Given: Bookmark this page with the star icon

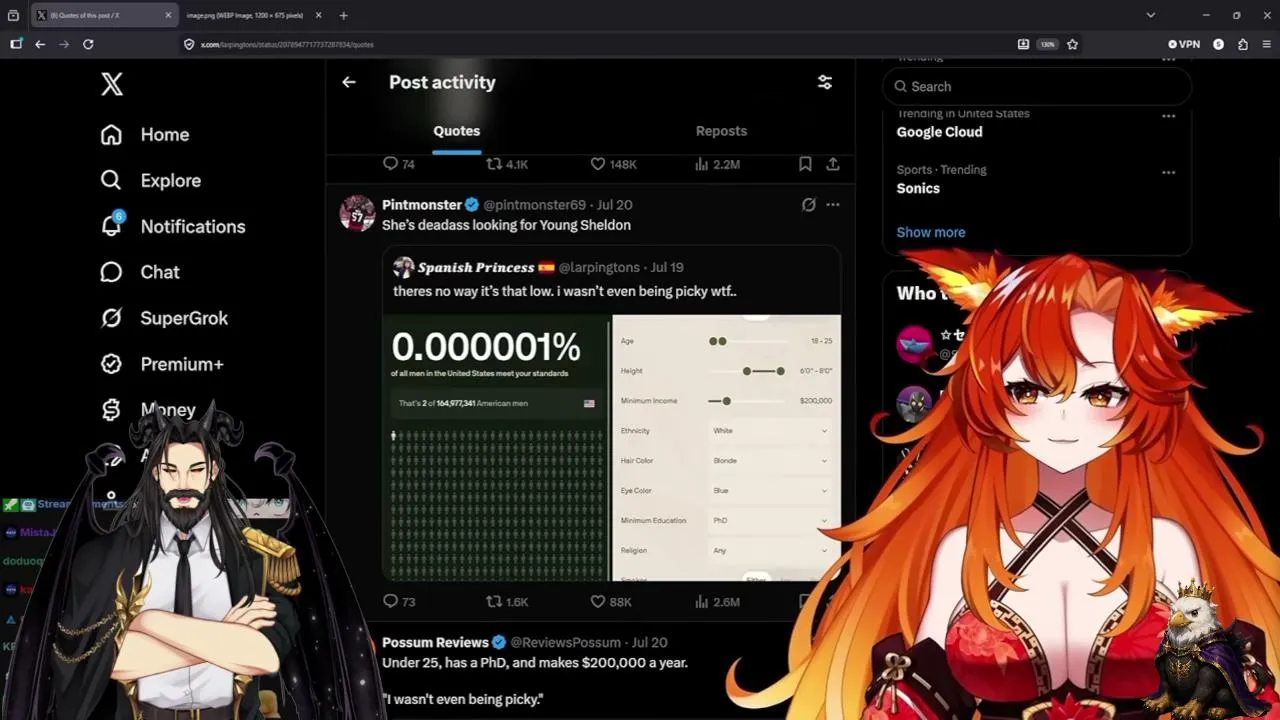Looking at the screenshot, I should 1072,44.
